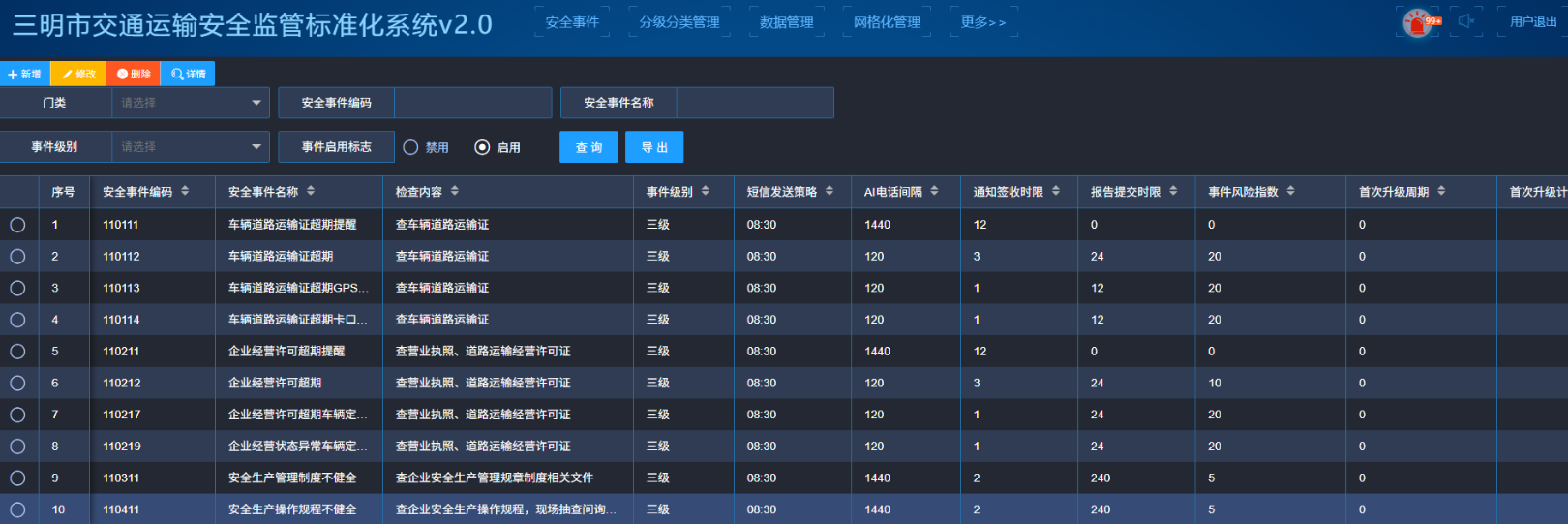The image size is (1568, 524).
Task: Select the 启用 radio option
Action: (x=482, y=147)
